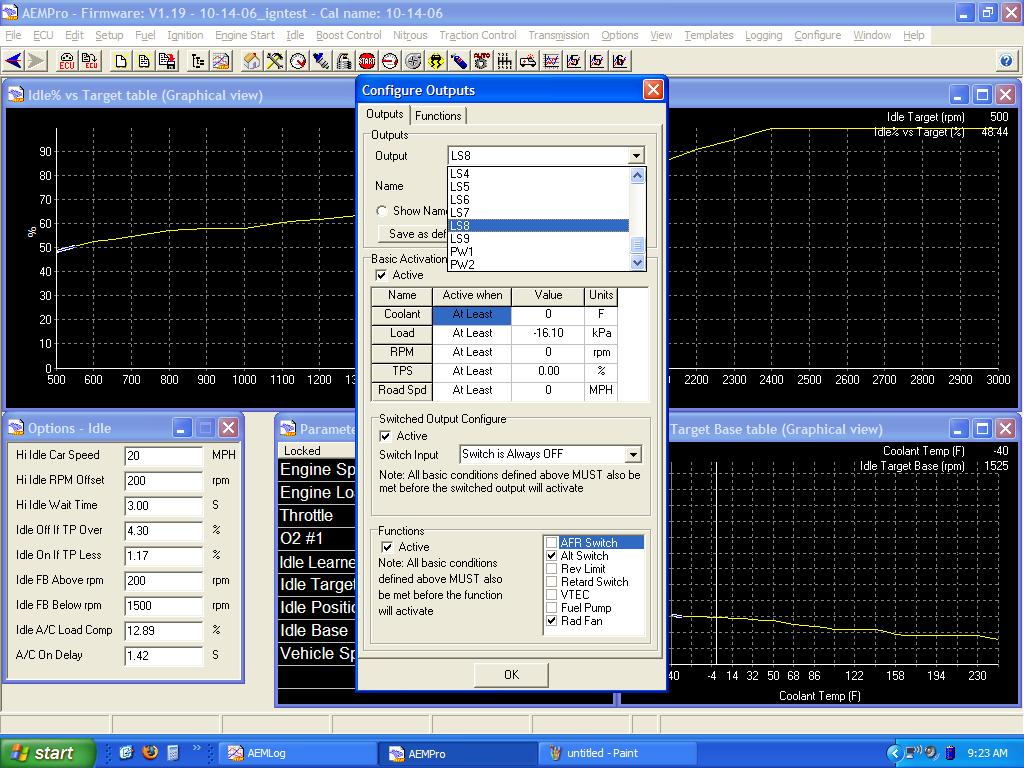The width and height of the screenshot is (1024, 768).
Task: Toggle the Basic Activation Active checkbox
Action: coord(381,275)
